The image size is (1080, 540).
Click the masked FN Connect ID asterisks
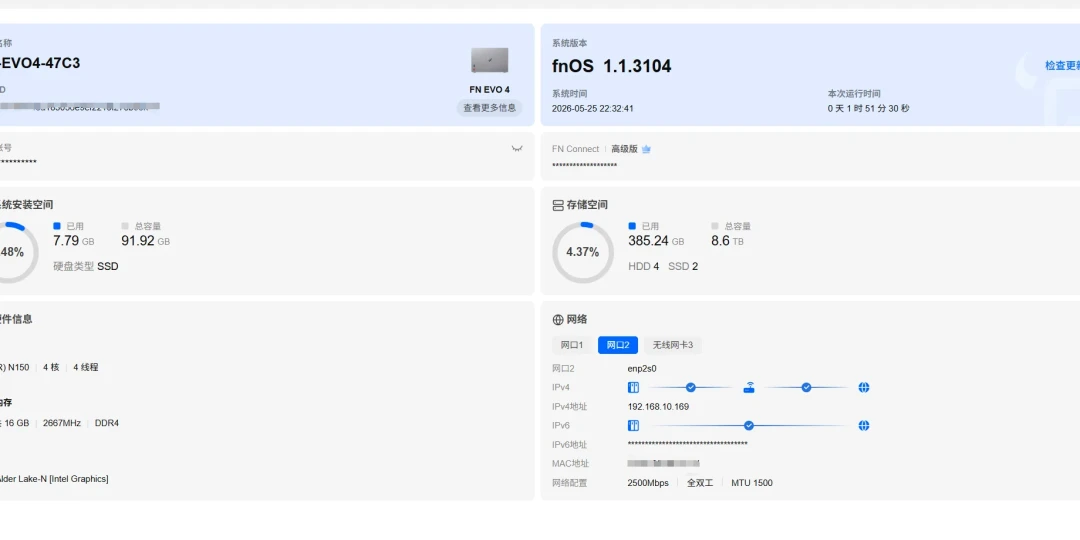[585, 165]
